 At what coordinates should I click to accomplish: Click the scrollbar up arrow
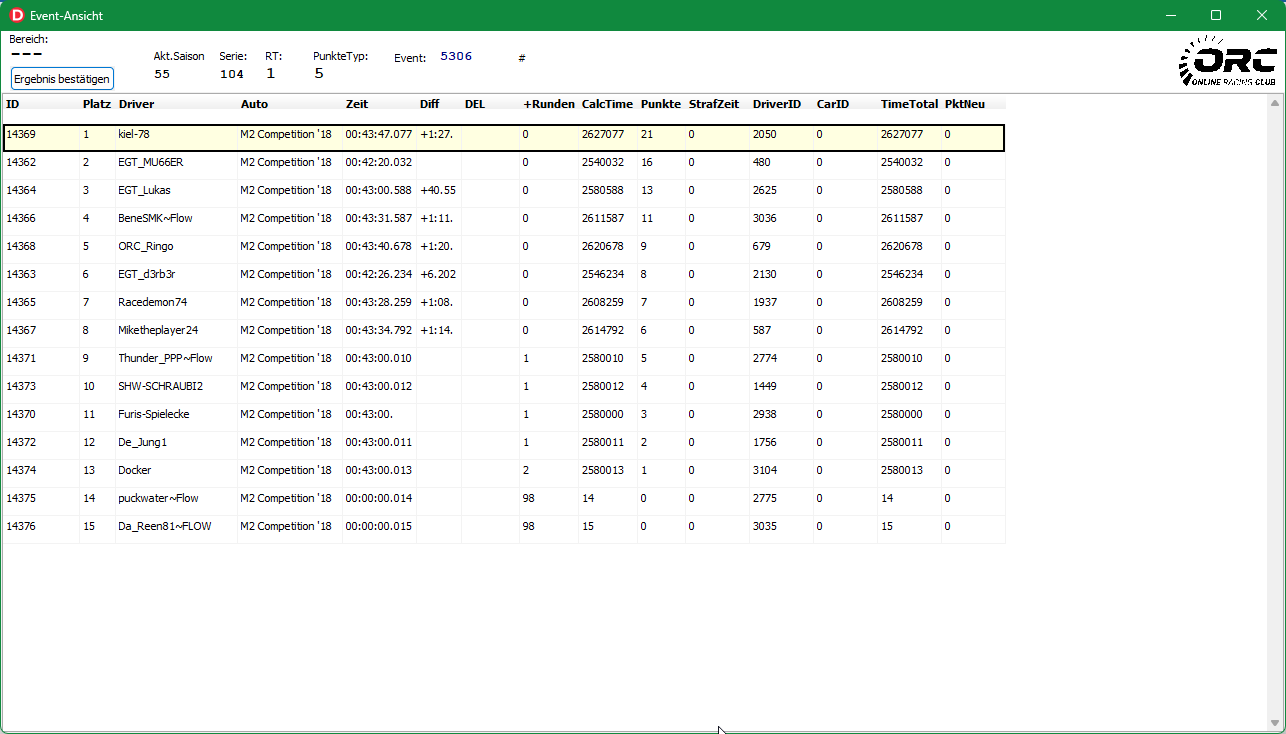pos(1274,104)
